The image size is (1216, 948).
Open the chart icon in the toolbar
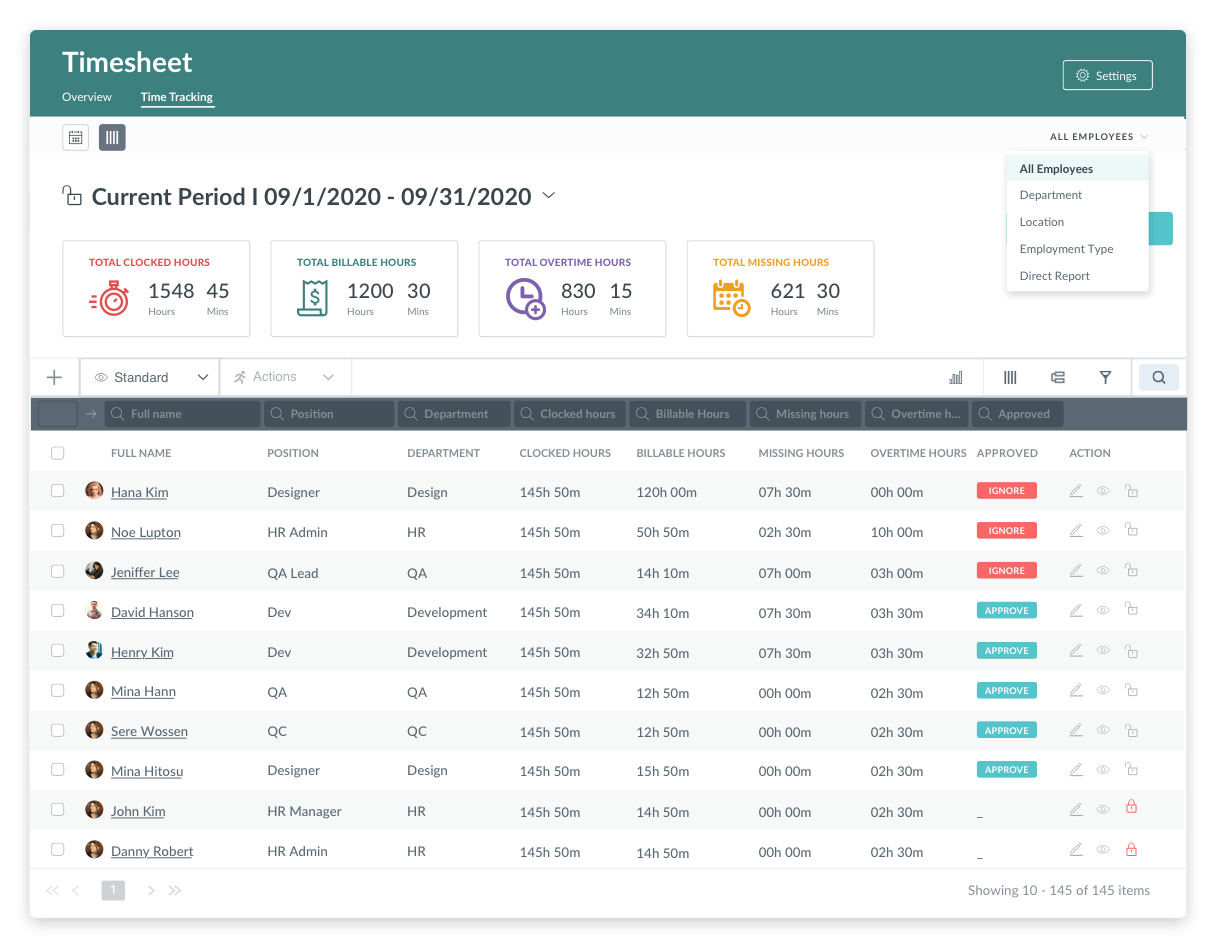[x=956, y=377]
